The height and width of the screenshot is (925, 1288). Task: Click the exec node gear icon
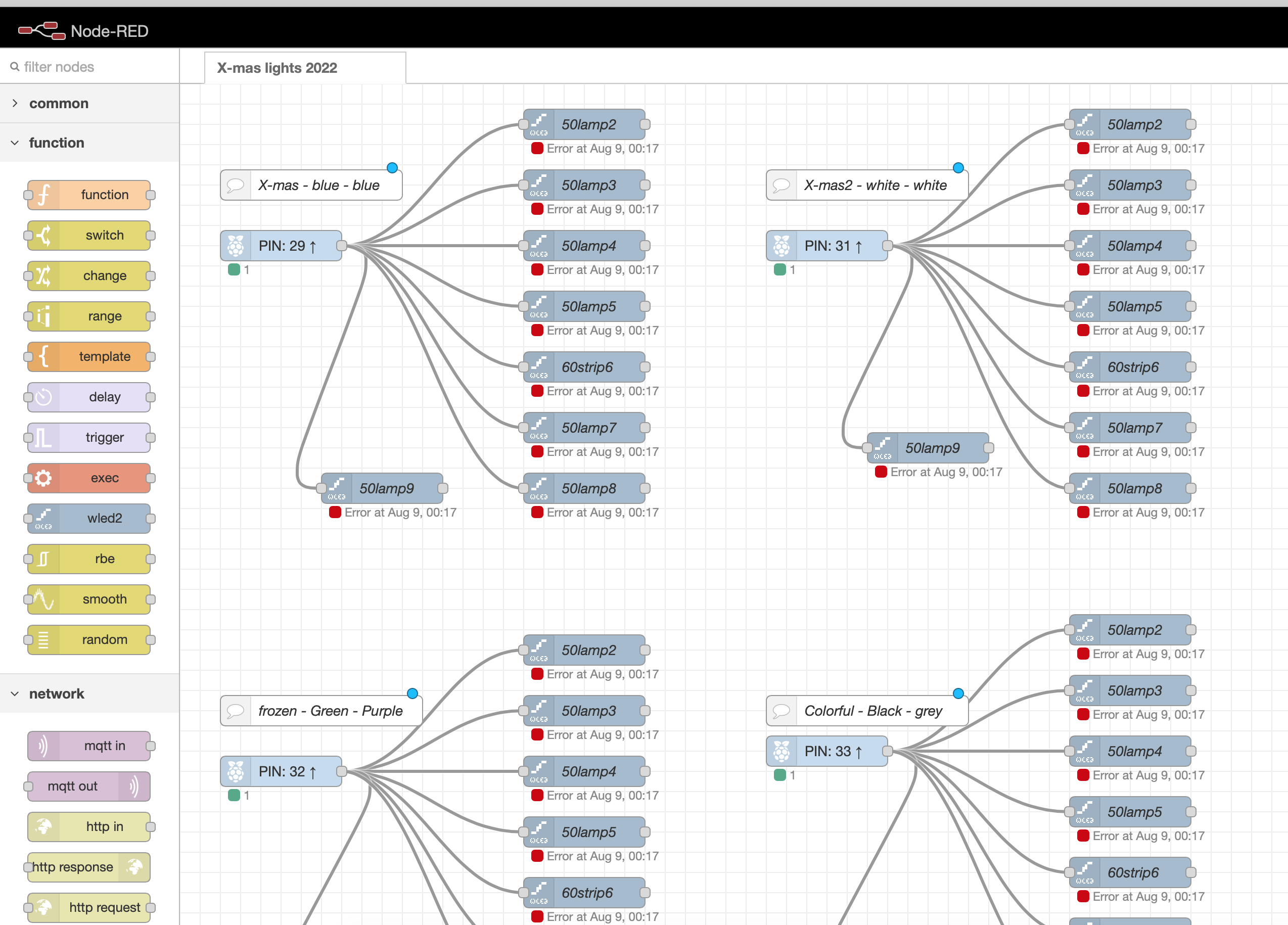pos(44,478)
